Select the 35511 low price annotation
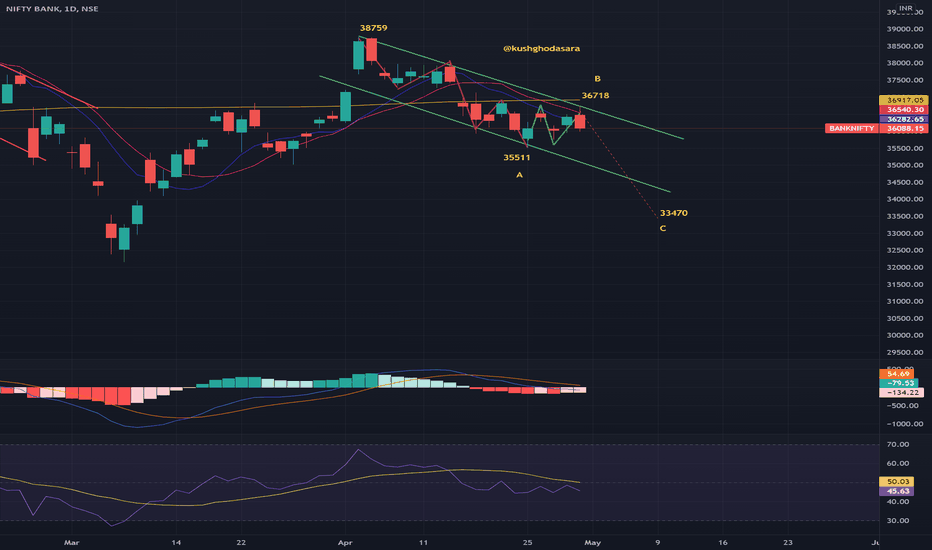Screen dimensions: 932x550 (x=517, y=158)
